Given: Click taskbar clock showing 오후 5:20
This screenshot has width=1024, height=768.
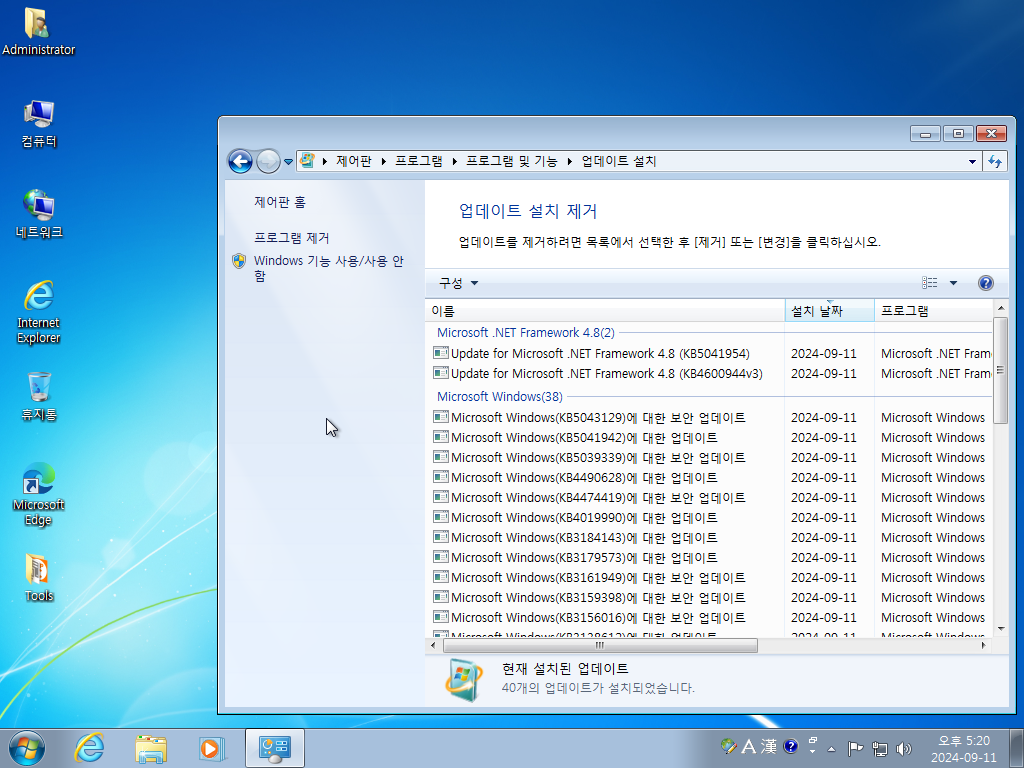Looking at the screenshot, I should pos(964,749).
